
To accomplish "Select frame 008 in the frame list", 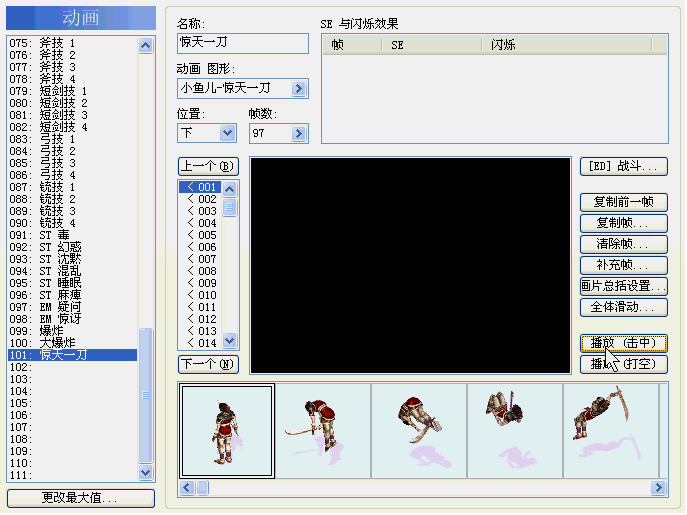I will (200, 271).
